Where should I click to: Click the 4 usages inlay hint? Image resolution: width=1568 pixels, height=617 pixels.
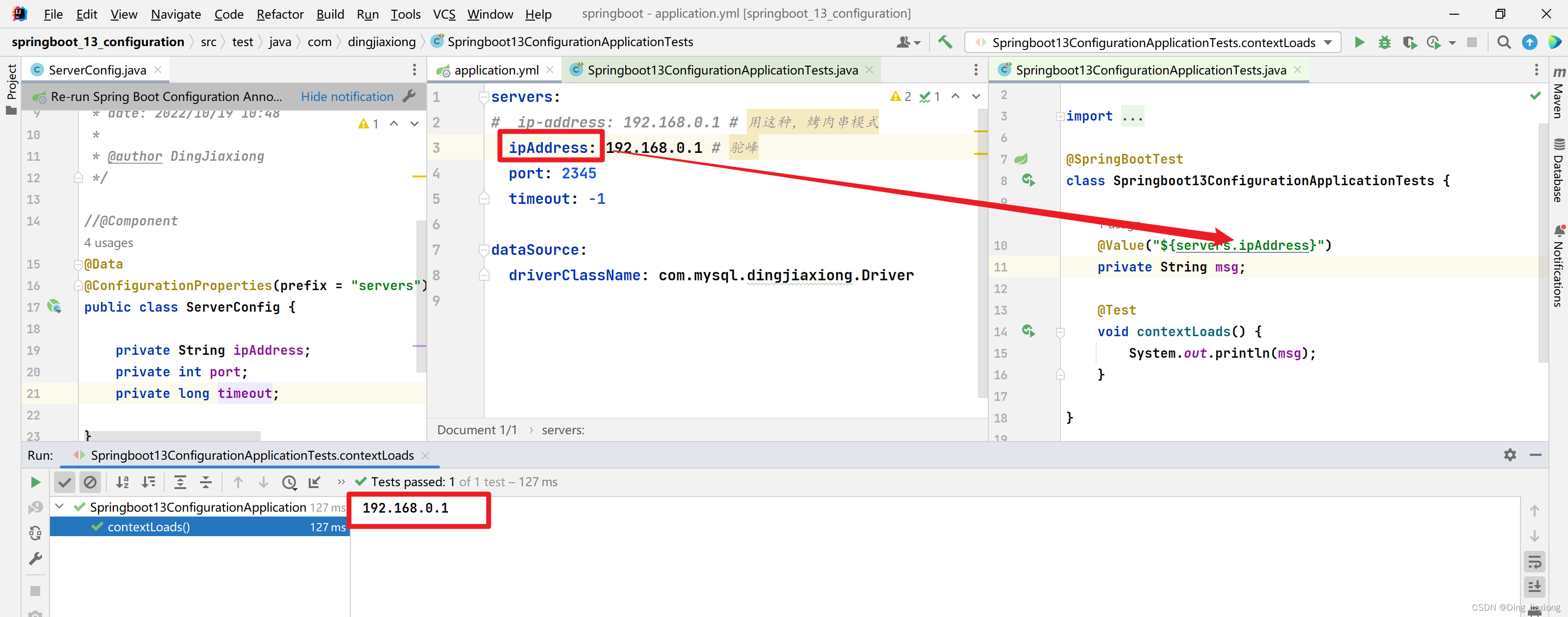[108, 243]
